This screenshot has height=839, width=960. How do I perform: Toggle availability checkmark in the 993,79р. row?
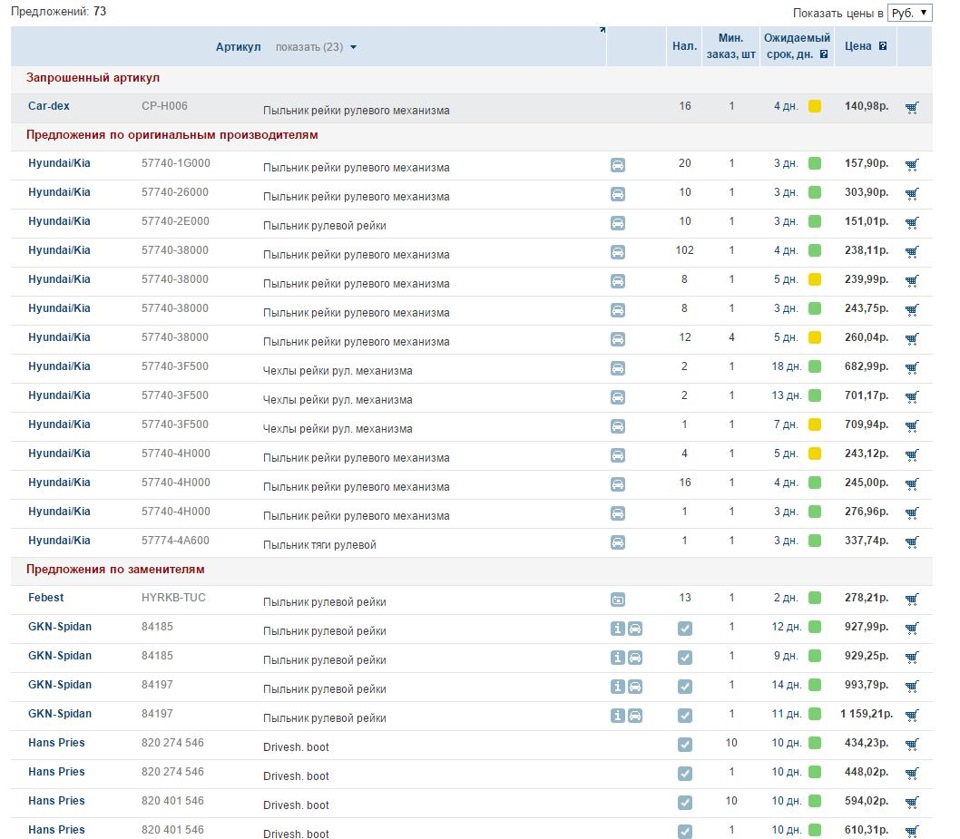click(685, 687)
